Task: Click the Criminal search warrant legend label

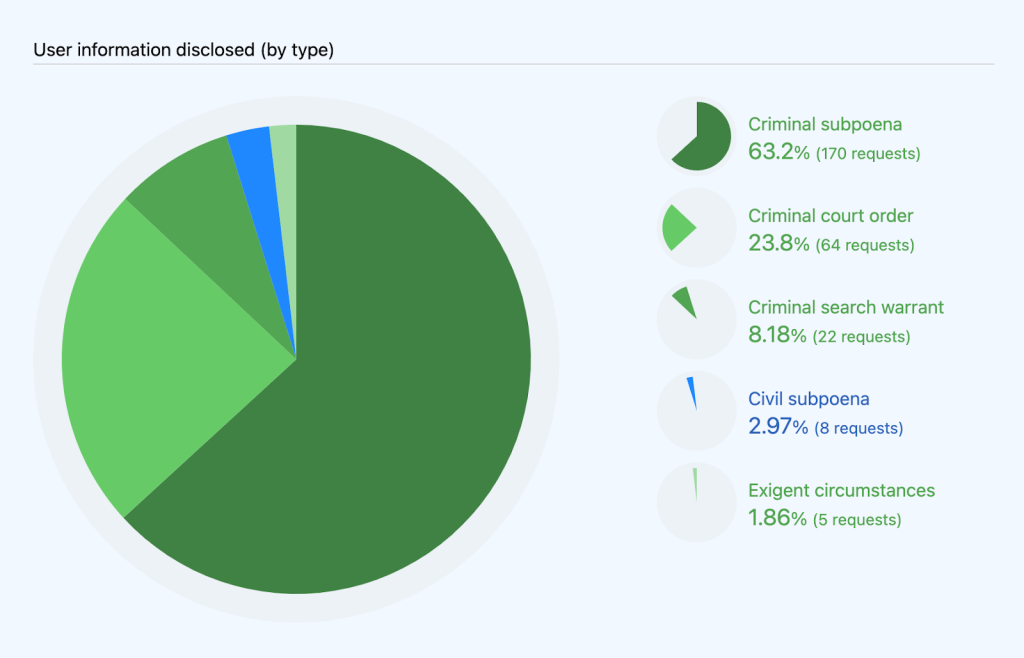Action: click(x=846, y=307)
